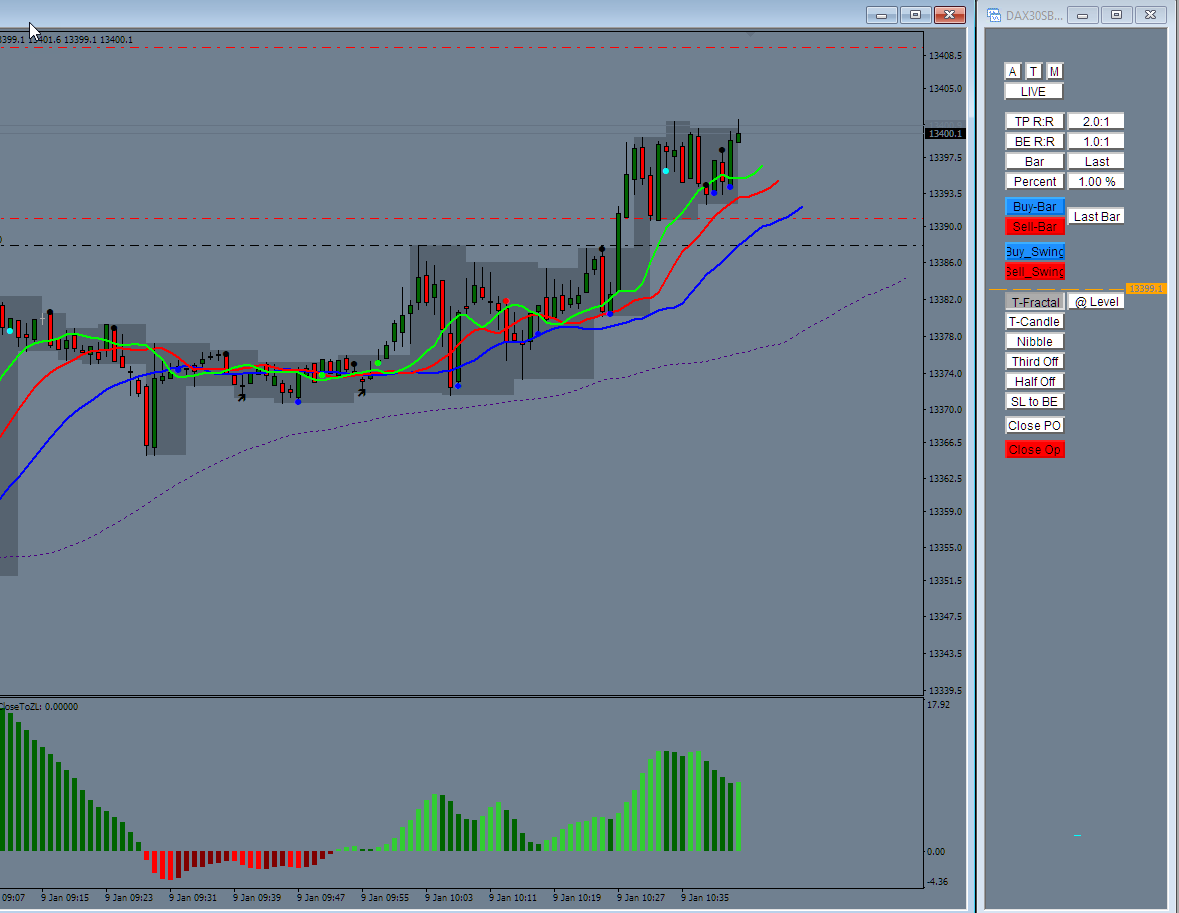1179x913 pixels.
Task: Click the blue Buy-Bar button
Action: pos(1035,207)
